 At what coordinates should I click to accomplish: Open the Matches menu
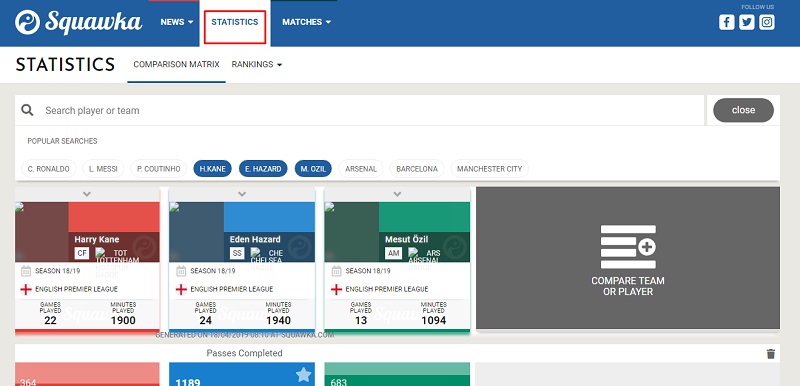307,22
